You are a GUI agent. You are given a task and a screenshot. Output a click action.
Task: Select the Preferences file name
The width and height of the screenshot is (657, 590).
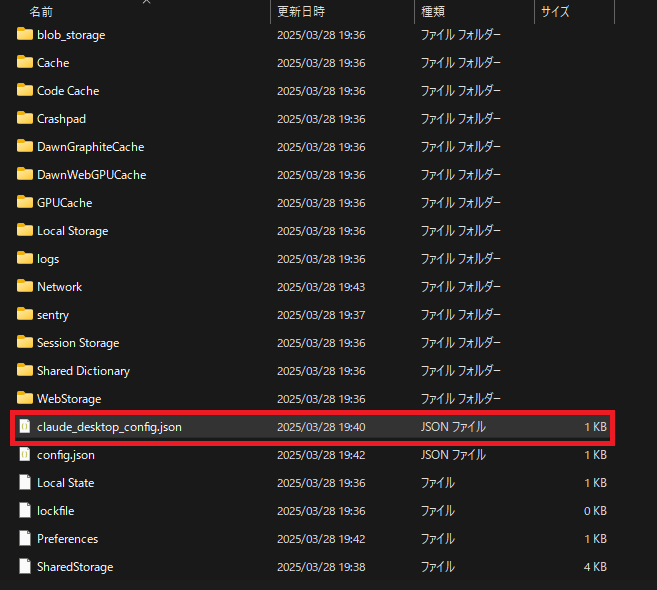[67, 539]
